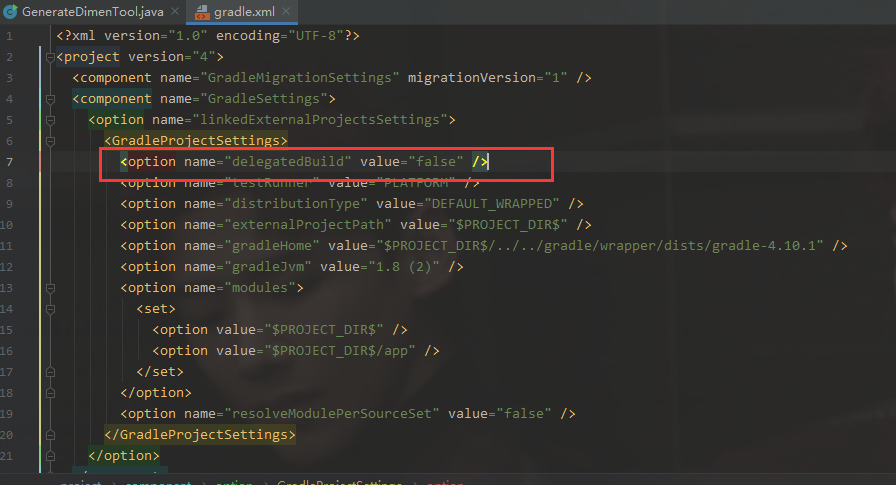Collapse linkedExternalProjectsSettings fold on line 5

(50, 120)
